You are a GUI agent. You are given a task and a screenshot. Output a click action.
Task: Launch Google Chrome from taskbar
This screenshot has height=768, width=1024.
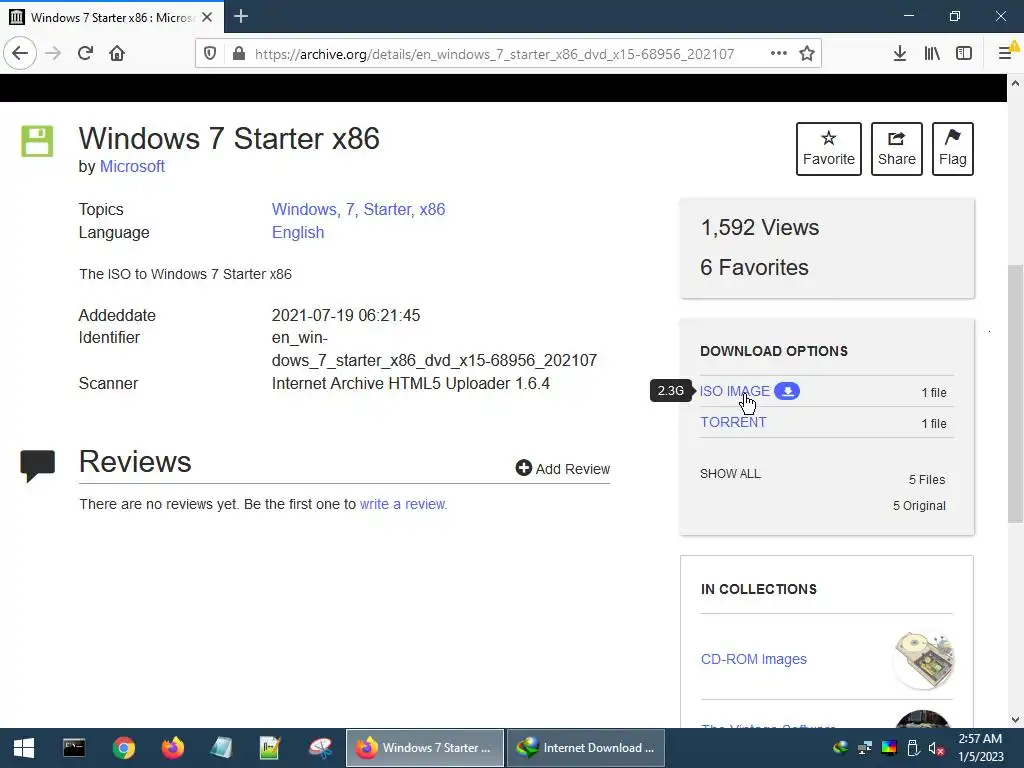pyautogui.click(x=123, y=748)
